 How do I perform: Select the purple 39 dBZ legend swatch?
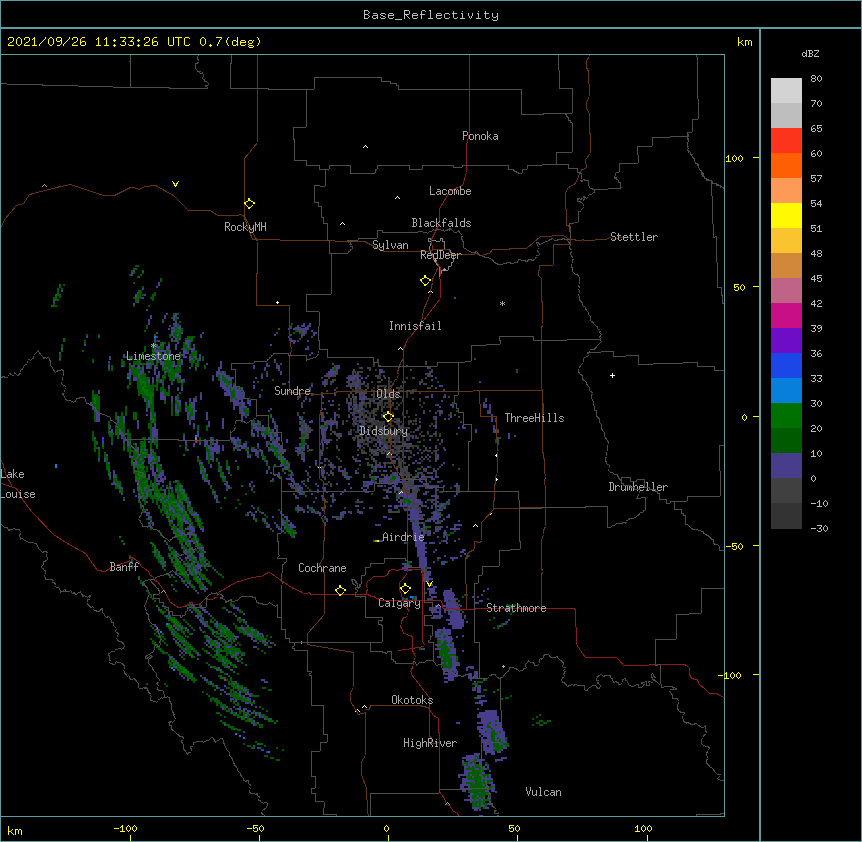[786, 341]
